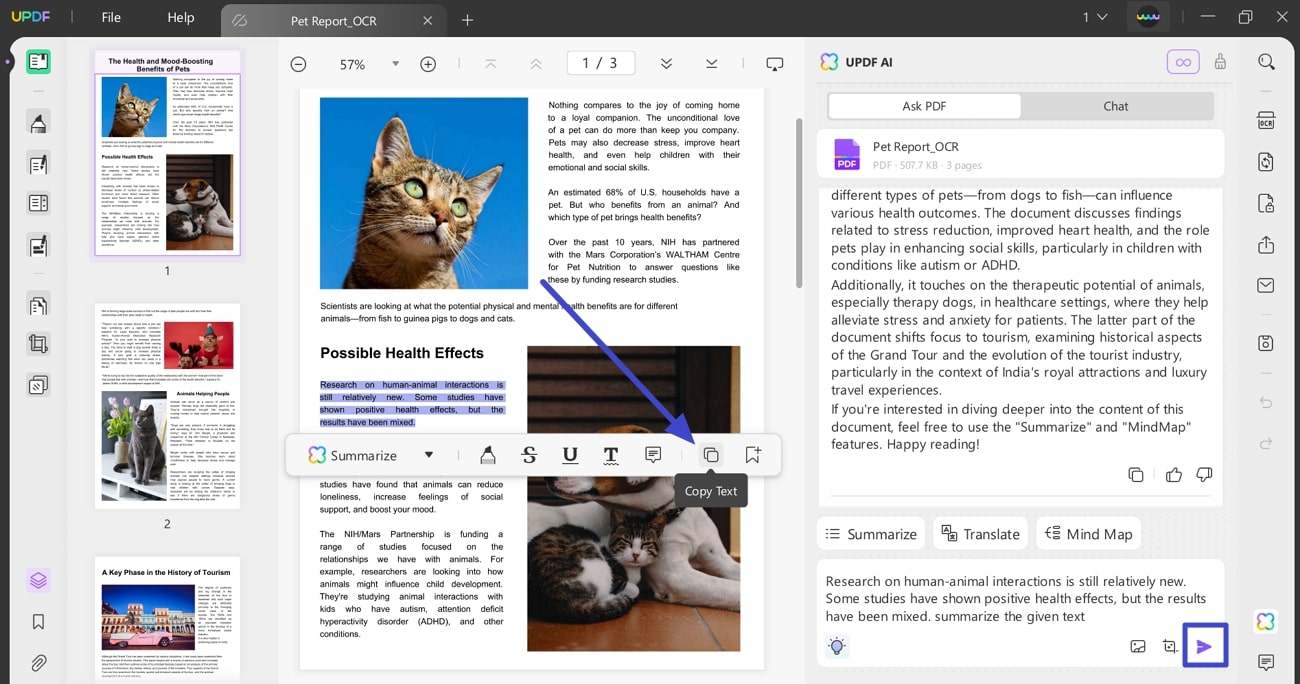1300x684 pixels.
Task: Open the File menu
Action: [110, 17]
